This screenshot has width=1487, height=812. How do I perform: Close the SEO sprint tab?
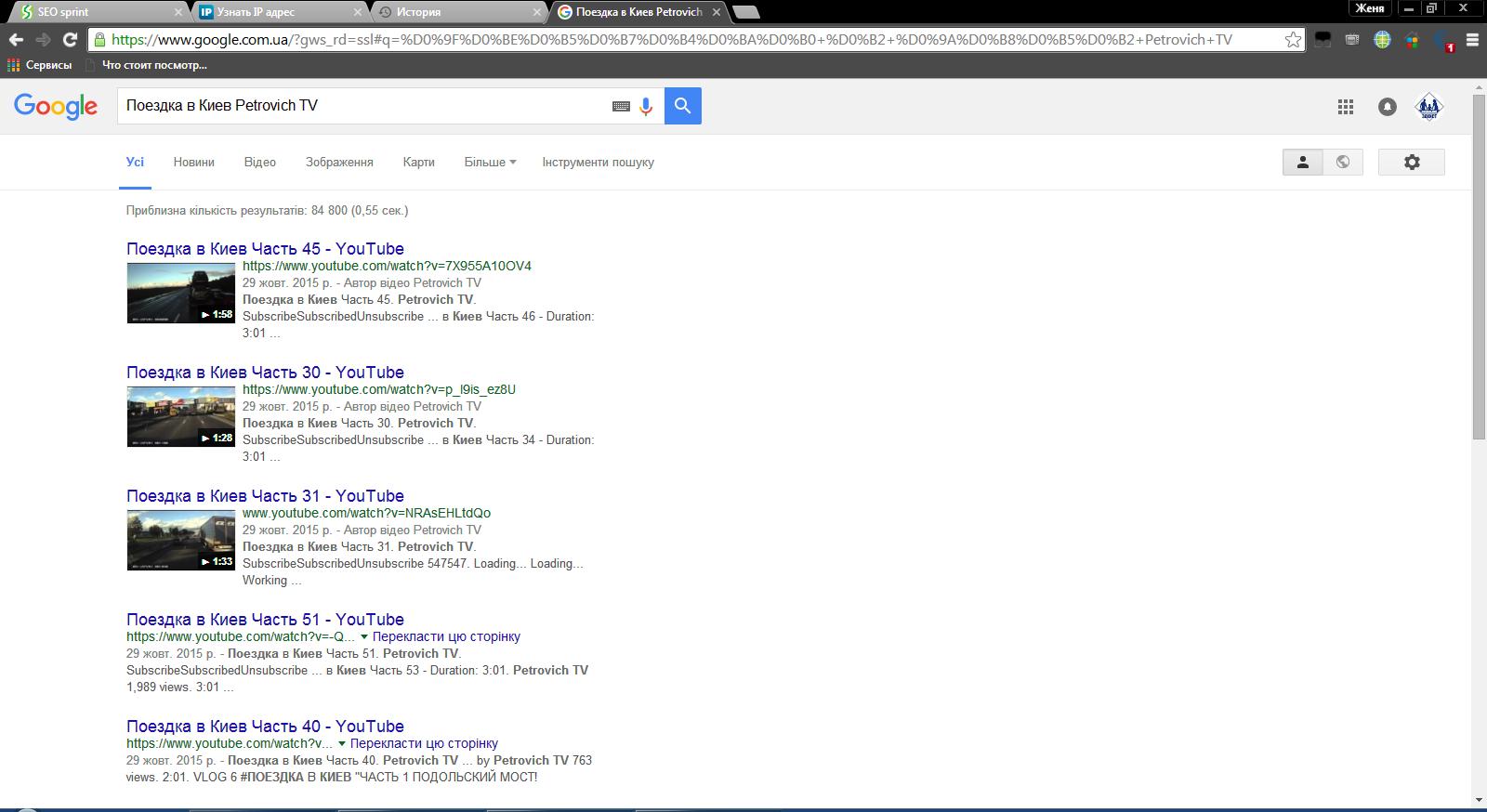[x=179, y=12]
